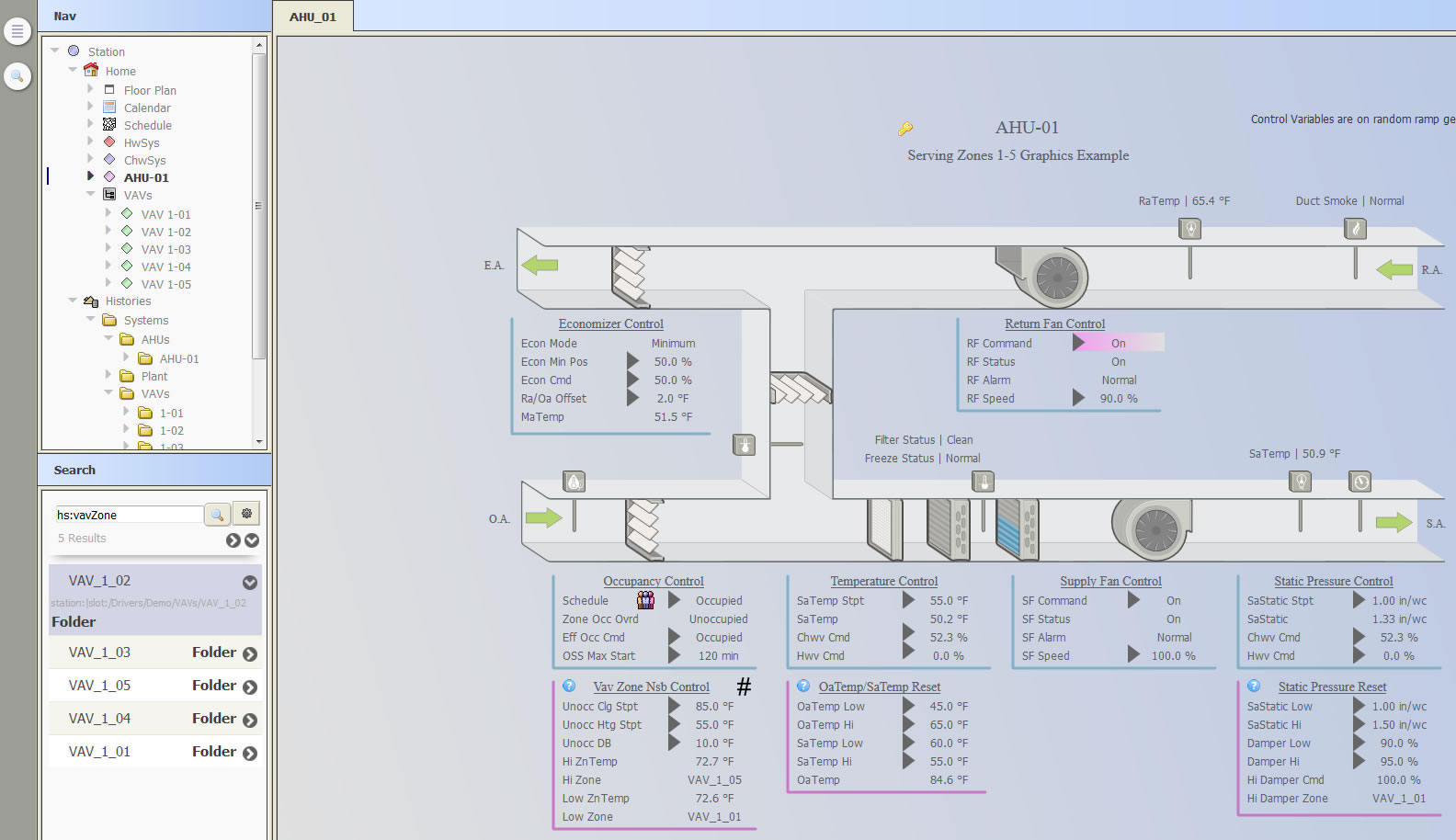Click the outside air humidity sensor icon
The height and width of the screenshot is (840, 1456).
[574, 482]
